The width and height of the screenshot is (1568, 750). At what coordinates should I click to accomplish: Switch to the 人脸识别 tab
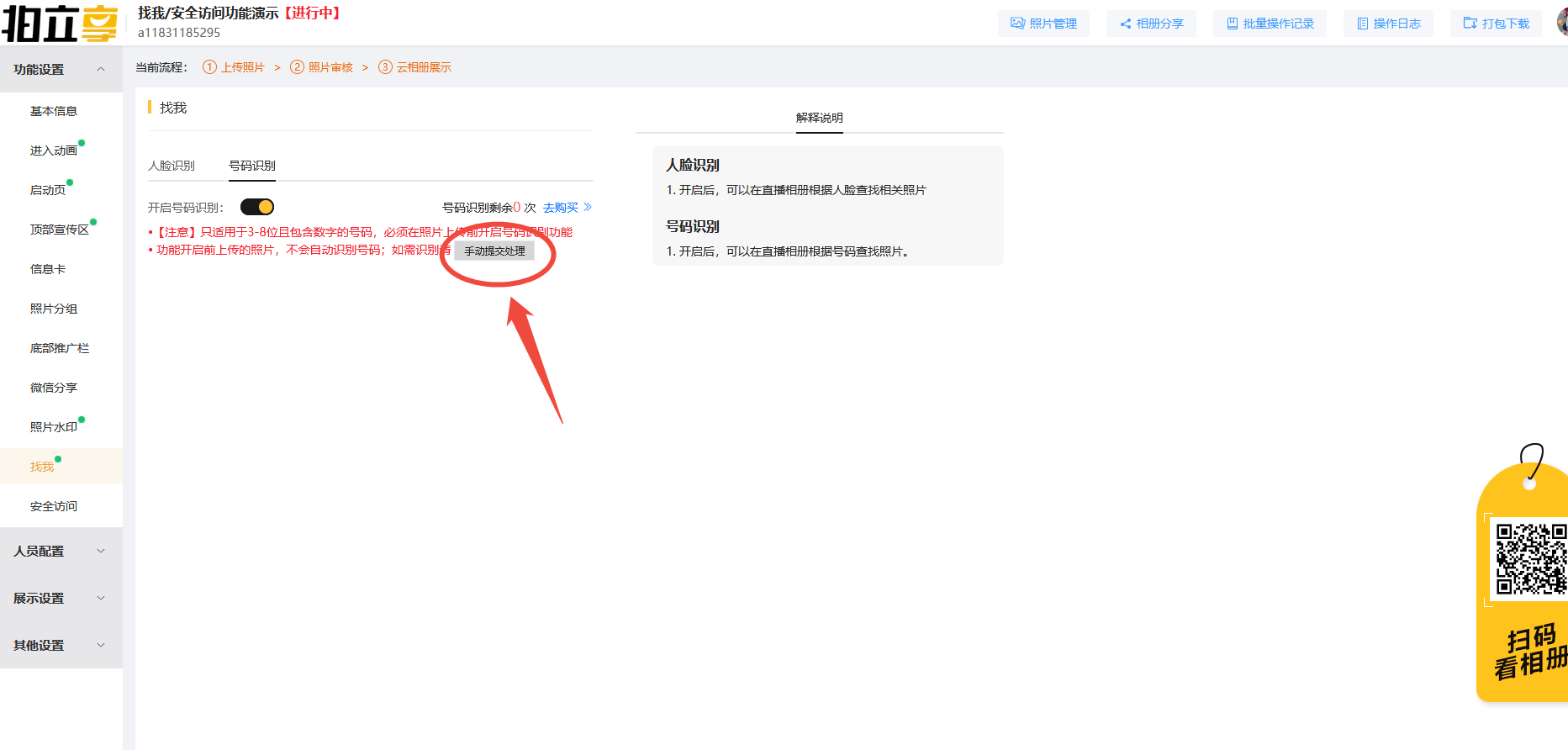(172, 166)
